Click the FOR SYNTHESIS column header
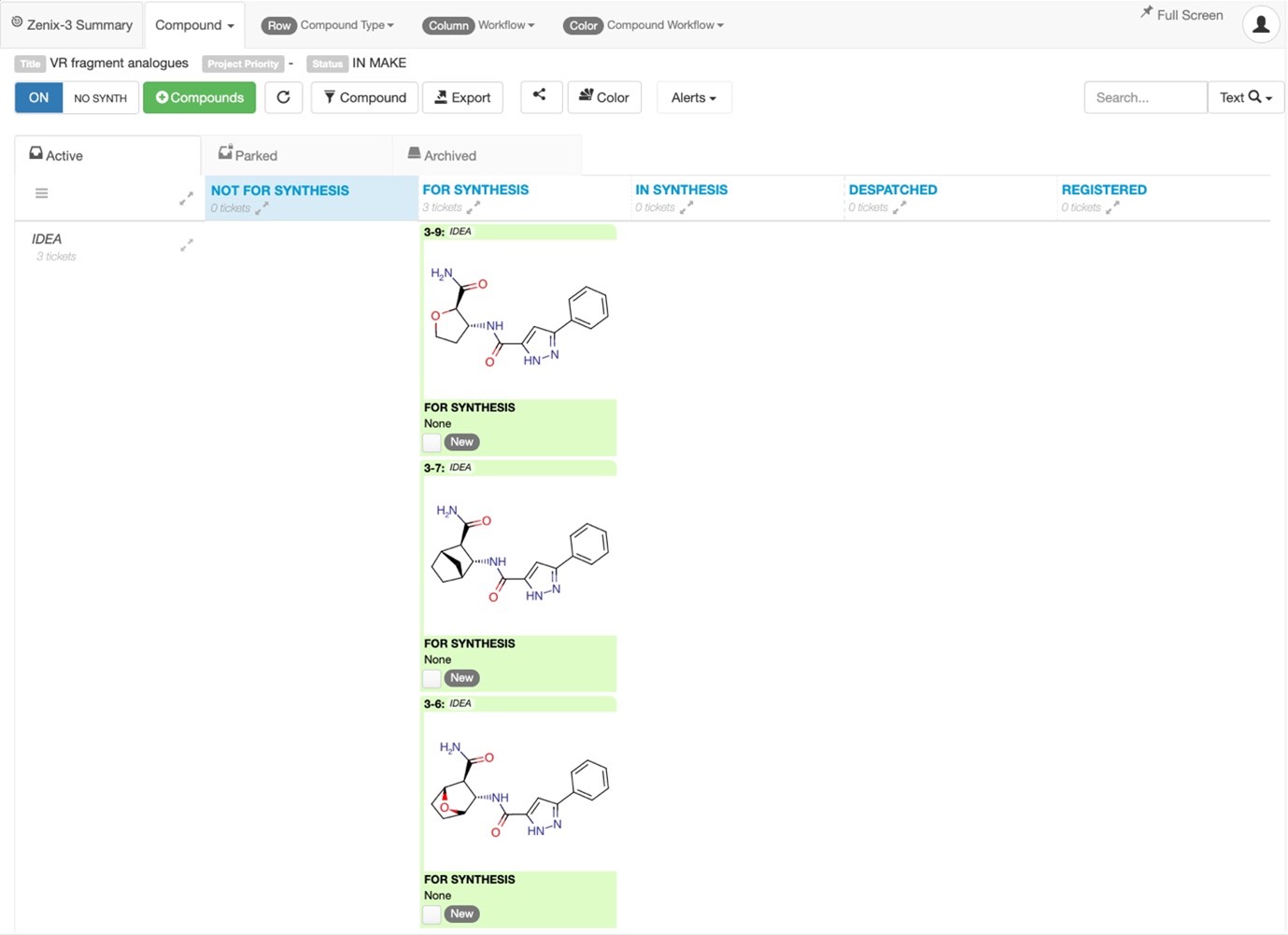 475,189
